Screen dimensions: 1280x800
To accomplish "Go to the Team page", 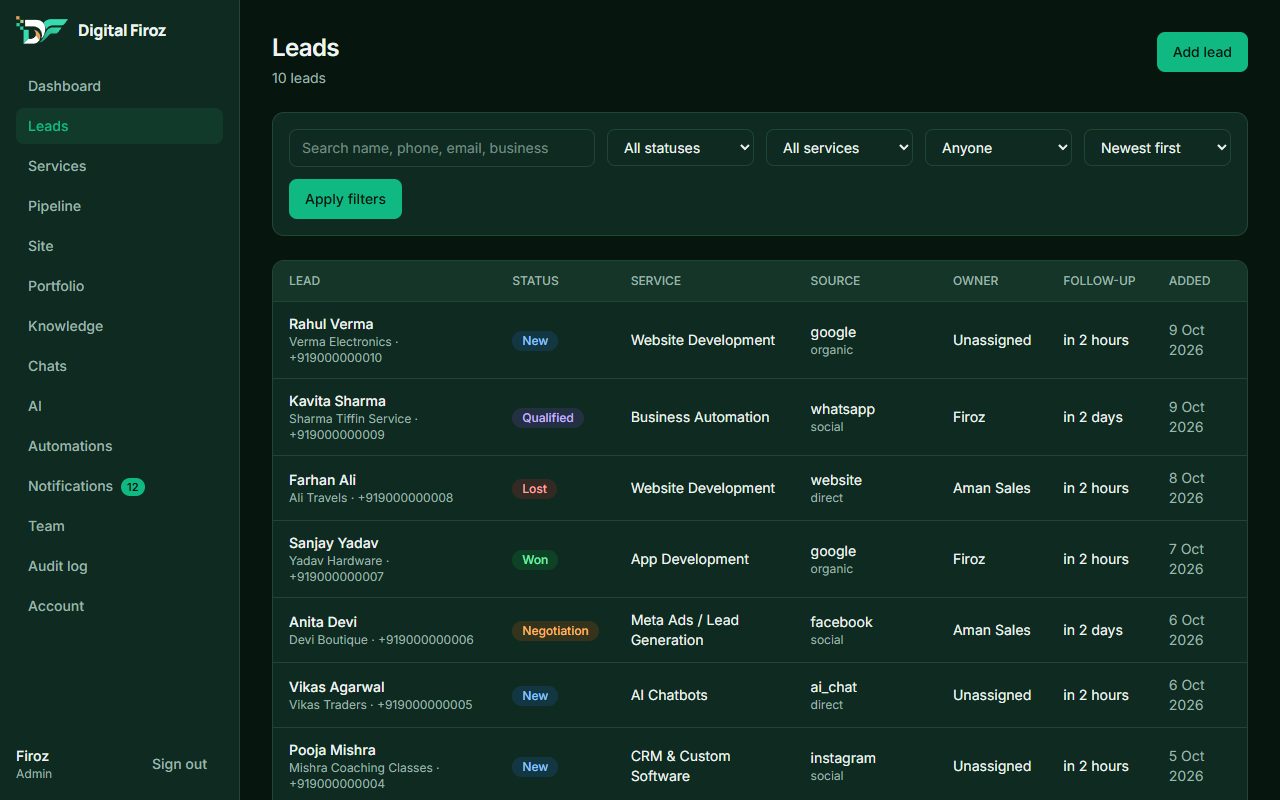I will click(119, 526).
